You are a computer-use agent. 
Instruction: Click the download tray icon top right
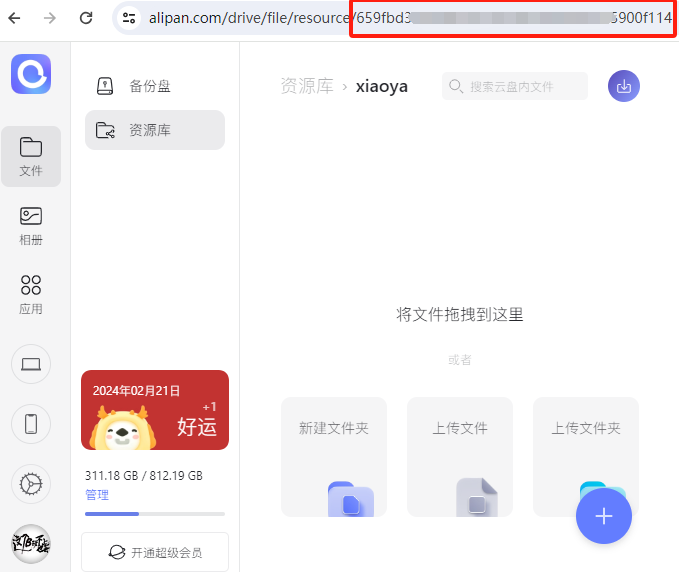tap(624, 86)
